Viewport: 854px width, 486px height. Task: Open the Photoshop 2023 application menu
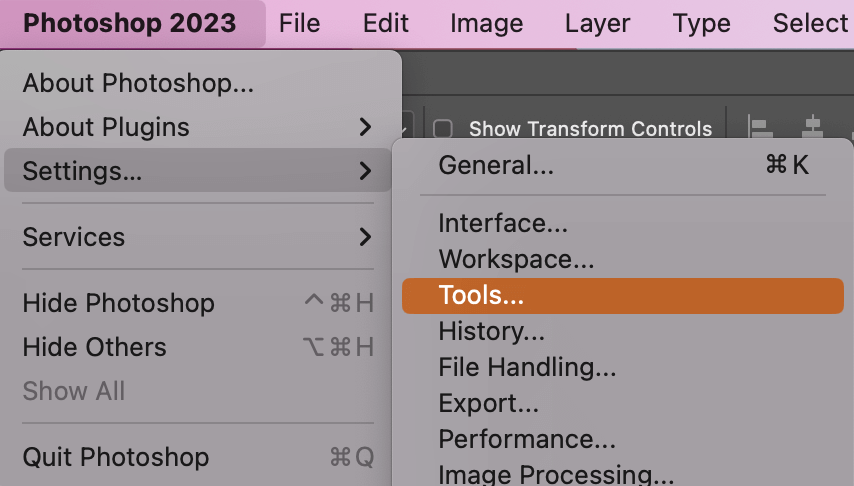(130, 23)
